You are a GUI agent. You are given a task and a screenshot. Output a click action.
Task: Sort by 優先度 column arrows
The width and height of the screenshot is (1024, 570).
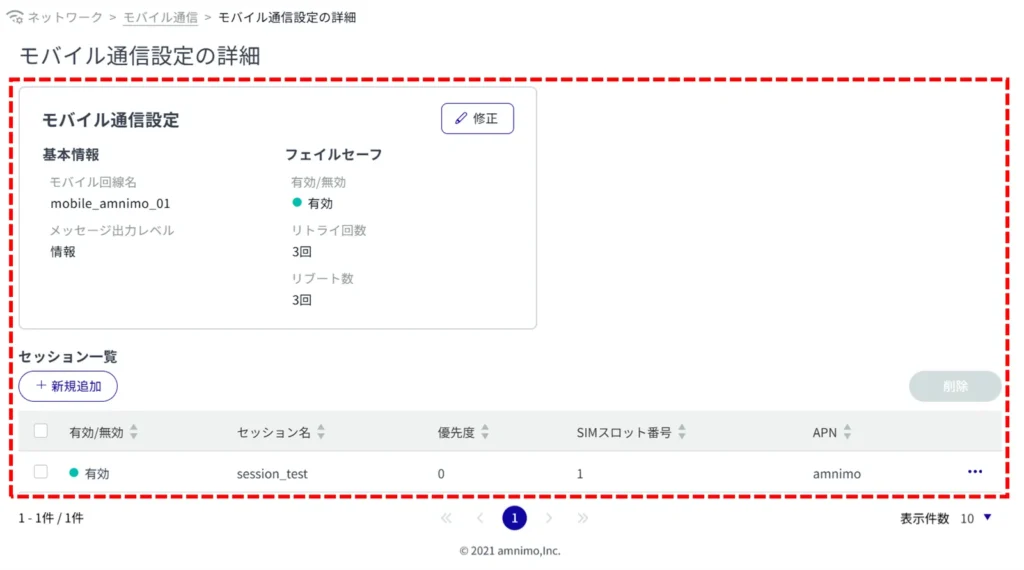coord(485,432)
